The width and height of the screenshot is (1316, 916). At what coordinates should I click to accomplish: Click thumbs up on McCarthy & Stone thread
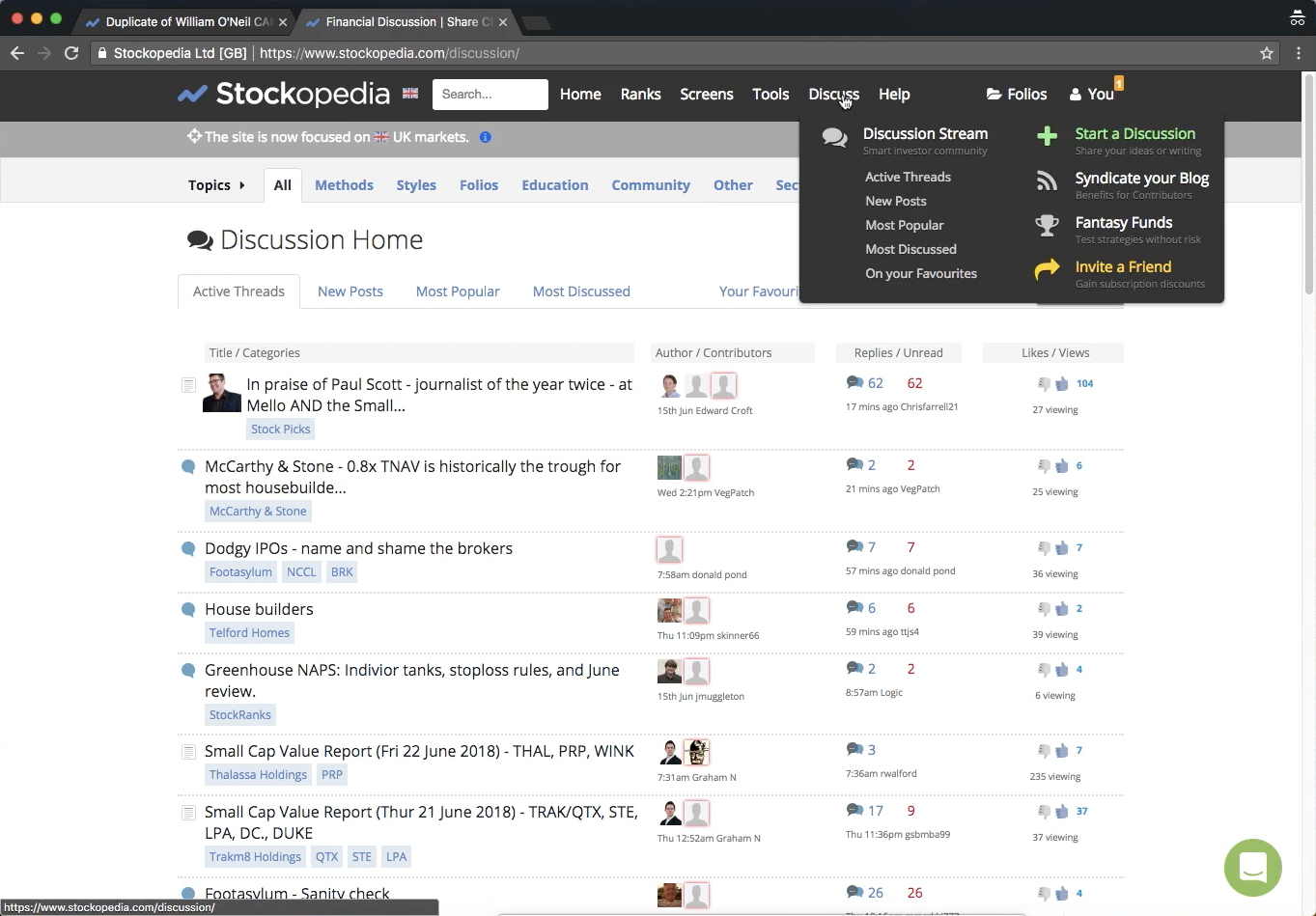1062,466
